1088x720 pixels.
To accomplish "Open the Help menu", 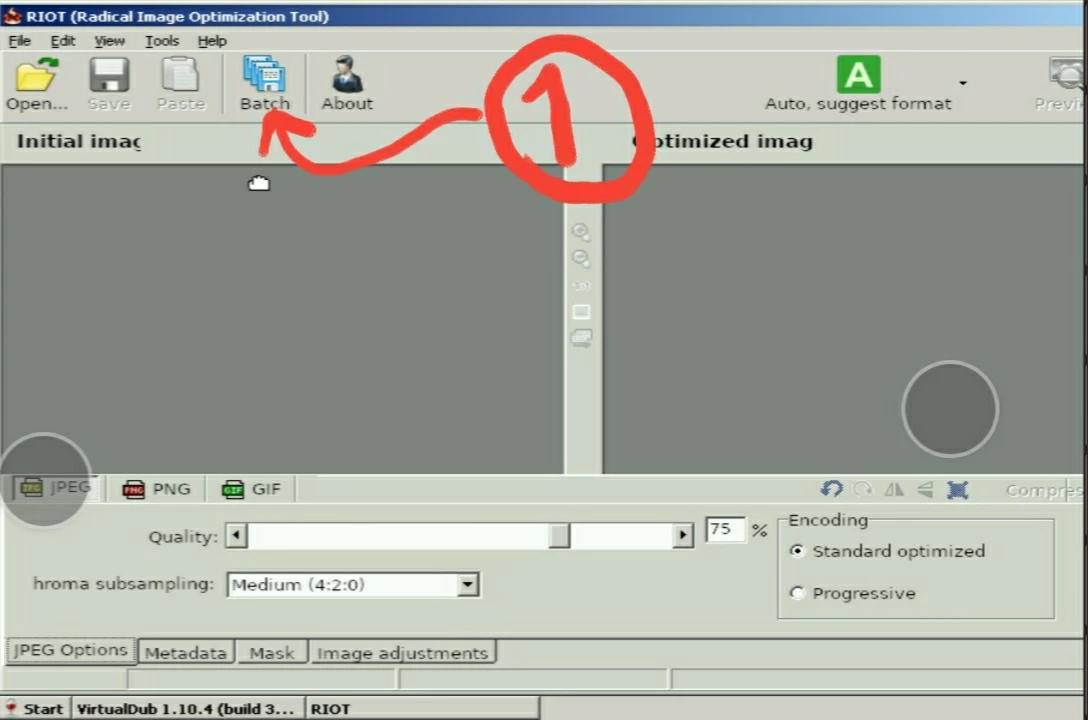I will (212, 41).
